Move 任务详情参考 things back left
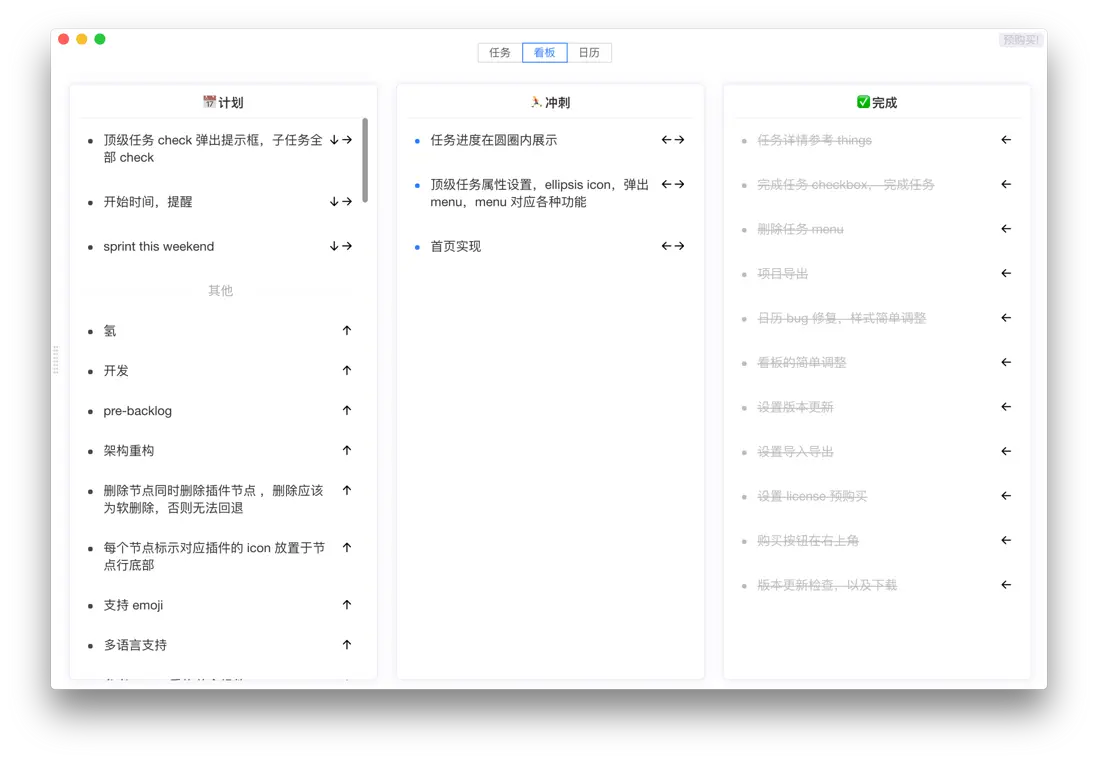The width and height of the screenshot is (1098, 762). 1006,140
